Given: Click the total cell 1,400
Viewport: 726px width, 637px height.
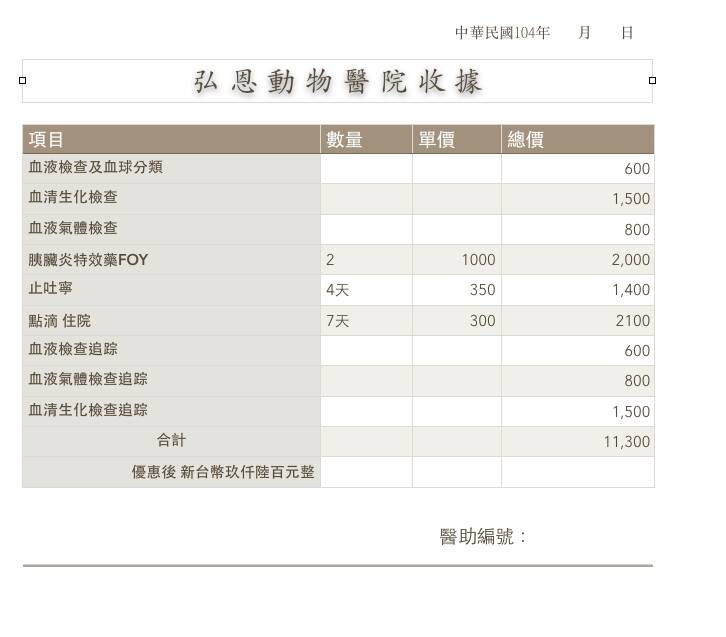Looking at the screenshot, I should tap(578, 290).
